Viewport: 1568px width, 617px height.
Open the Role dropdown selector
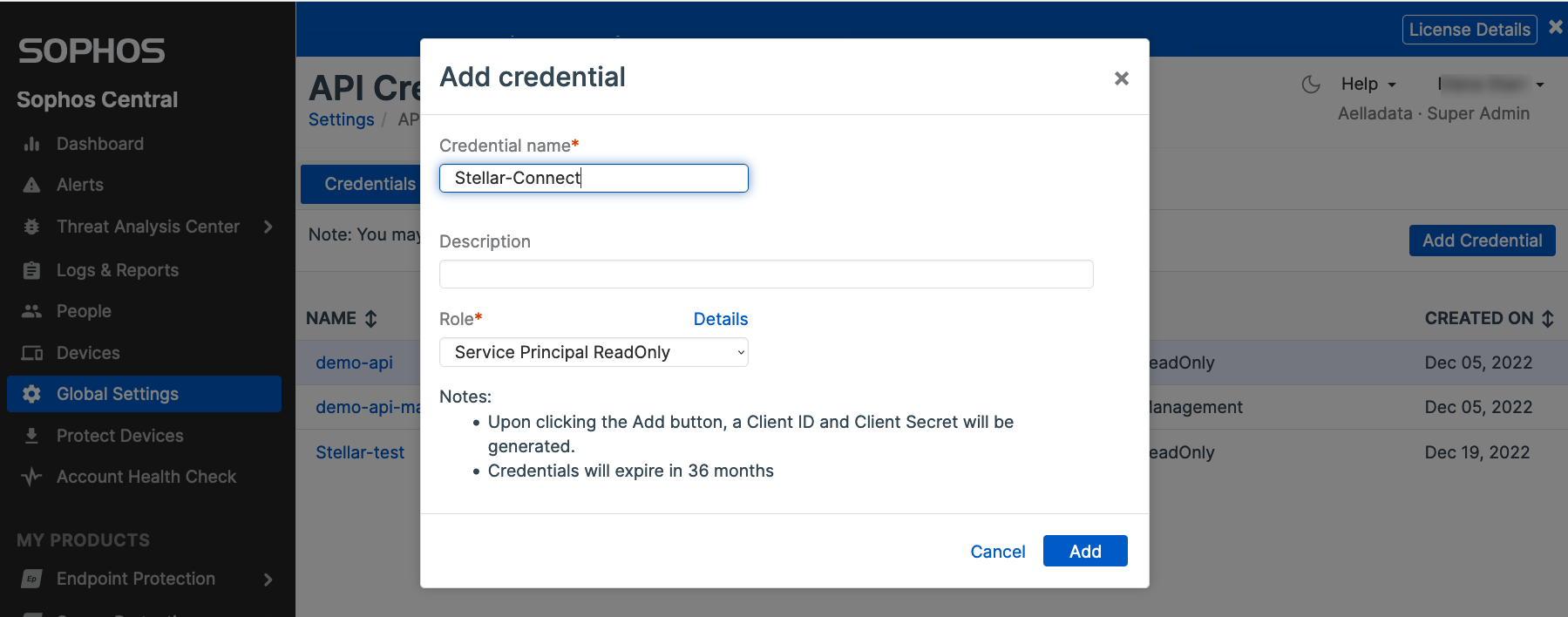click(x=594, y=352)
